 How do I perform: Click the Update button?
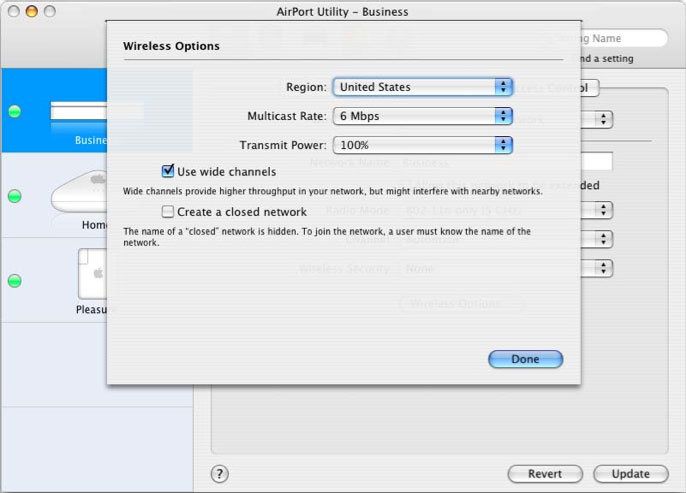click(630, 474)
